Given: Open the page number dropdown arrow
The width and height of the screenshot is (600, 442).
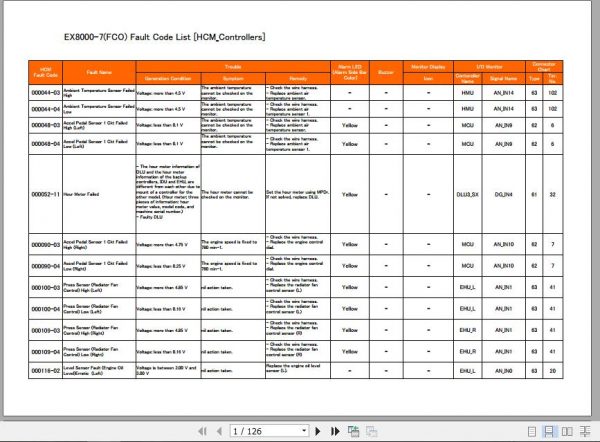Looking at the screenshot, I should pyautogui.click(x=304, y=431).
